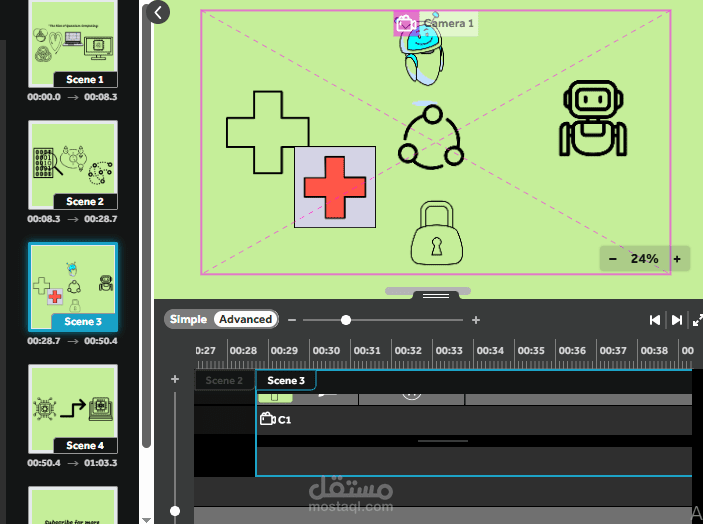
Task: Open Scene 2 thumbnail
Action: tap(73, 165)
